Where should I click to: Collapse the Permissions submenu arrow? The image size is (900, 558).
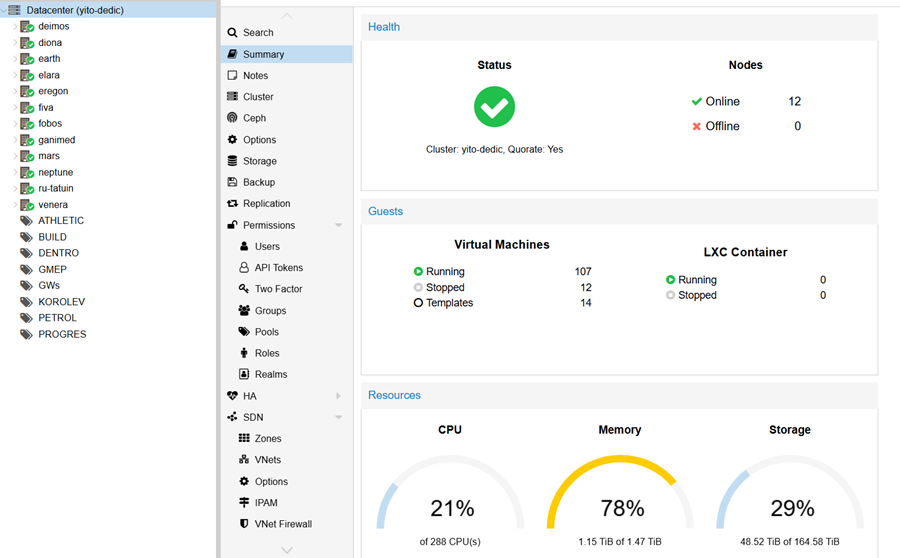tap(338, 225)
